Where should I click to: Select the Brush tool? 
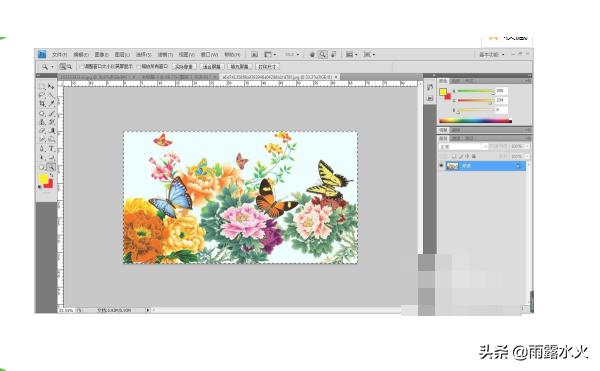(51, 114)
